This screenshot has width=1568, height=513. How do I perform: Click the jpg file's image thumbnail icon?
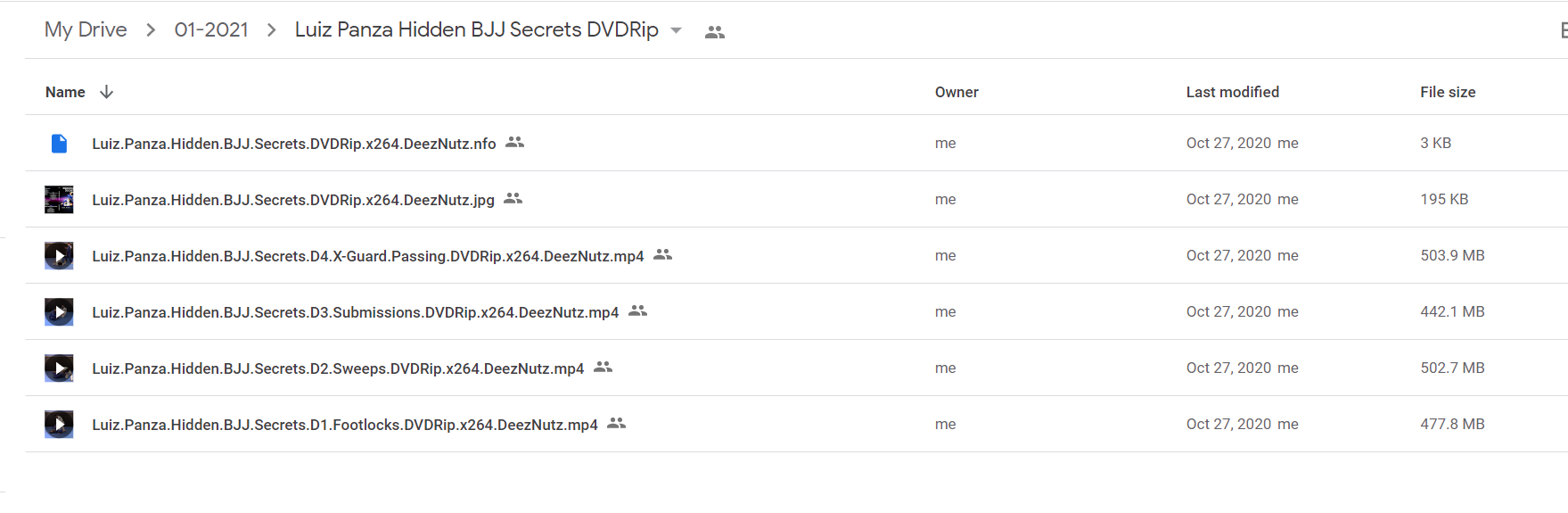59,199
